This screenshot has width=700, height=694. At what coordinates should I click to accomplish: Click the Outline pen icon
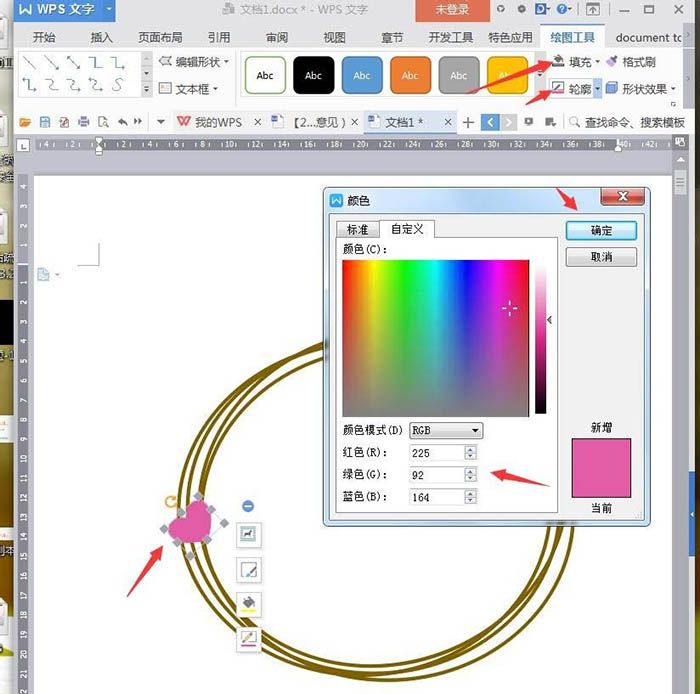[557, 88]
